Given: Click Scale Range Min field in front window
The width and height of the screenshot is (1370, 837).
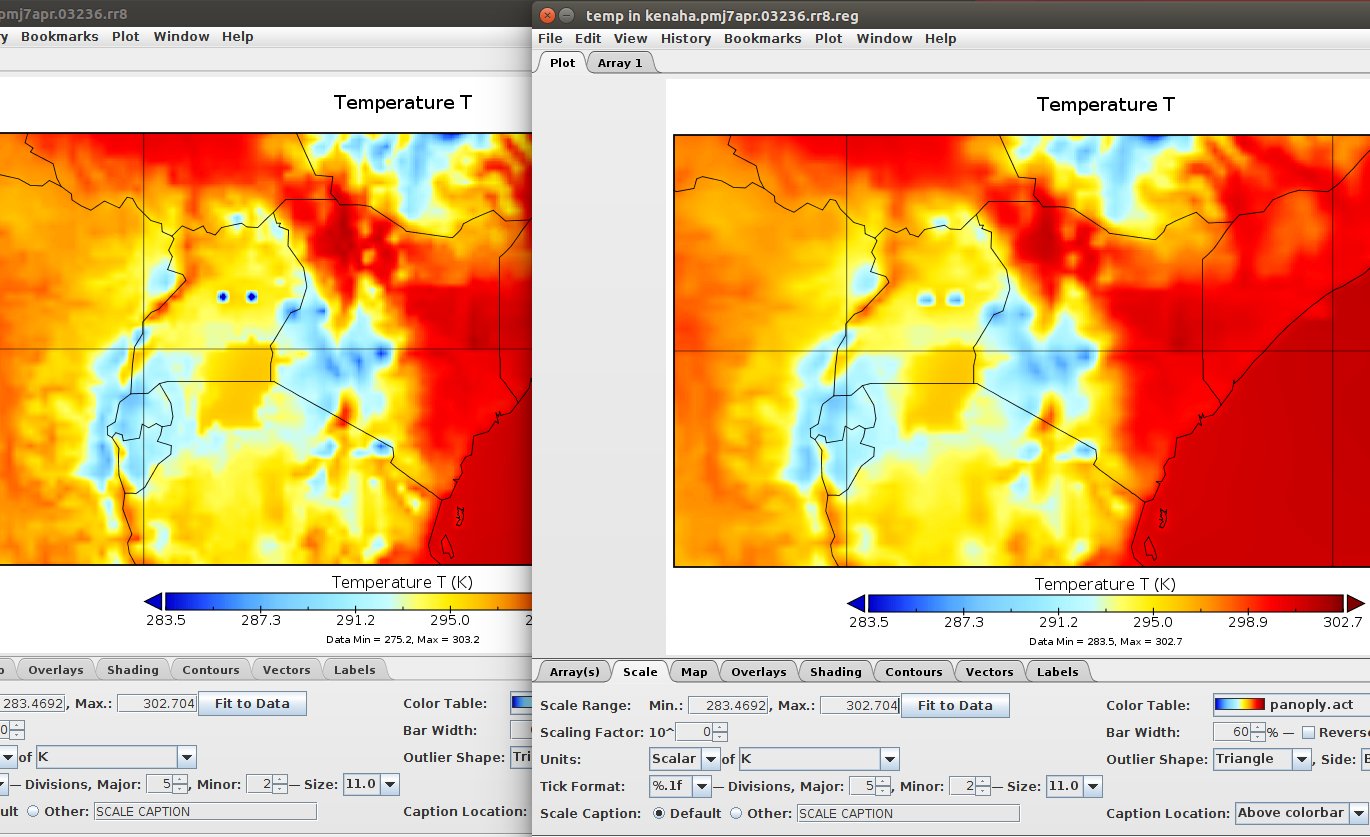Looking at the screenshot, I should (727, 705).
